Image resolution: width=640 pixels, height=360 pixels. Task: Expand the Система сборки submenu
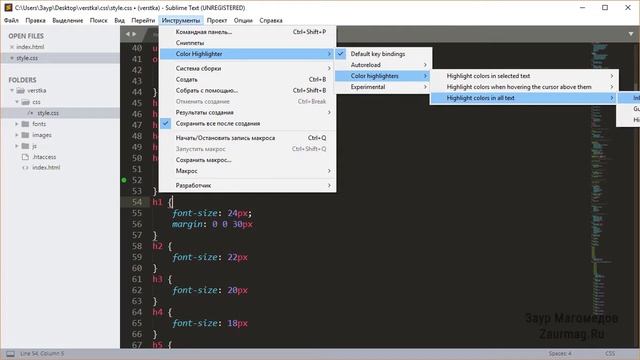[x=247, y=69]
